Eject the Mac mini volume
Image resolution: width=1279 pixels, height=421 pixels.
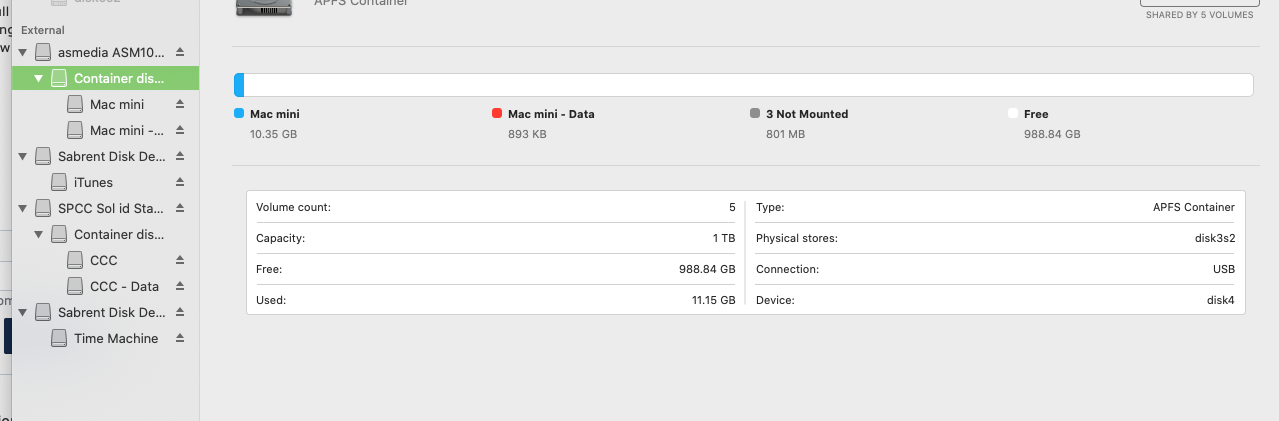pos(180,104)
